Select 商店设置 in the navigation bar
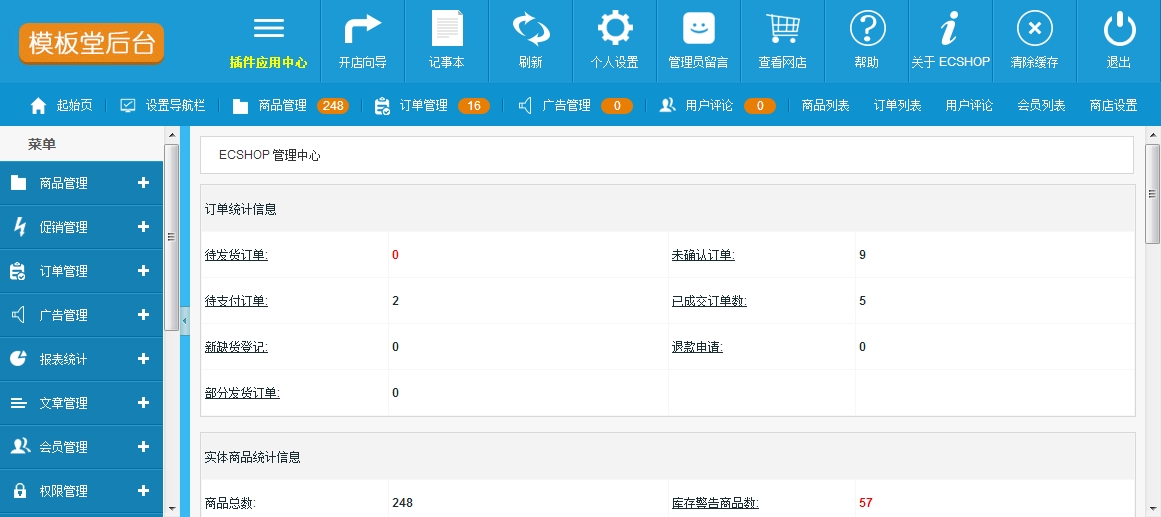Image resolution: width=1161 pixels, height=517 pixels. pos(1113,105)
